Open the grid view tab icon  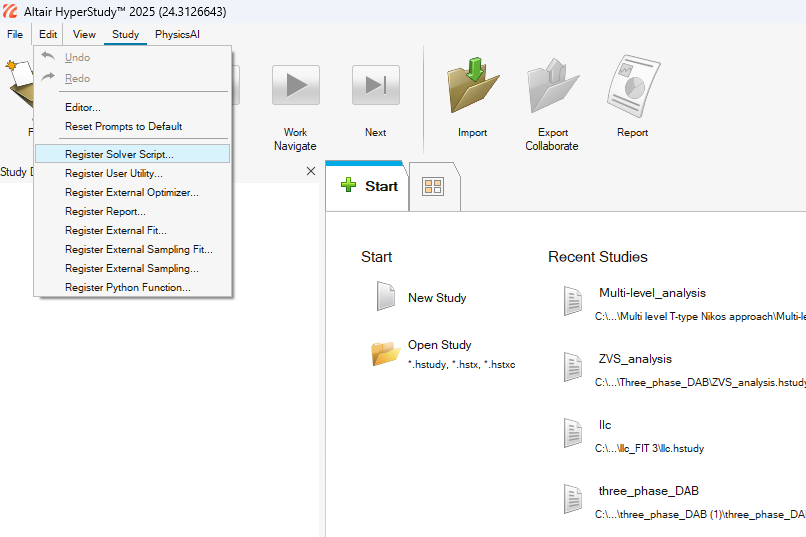point(433,186)
